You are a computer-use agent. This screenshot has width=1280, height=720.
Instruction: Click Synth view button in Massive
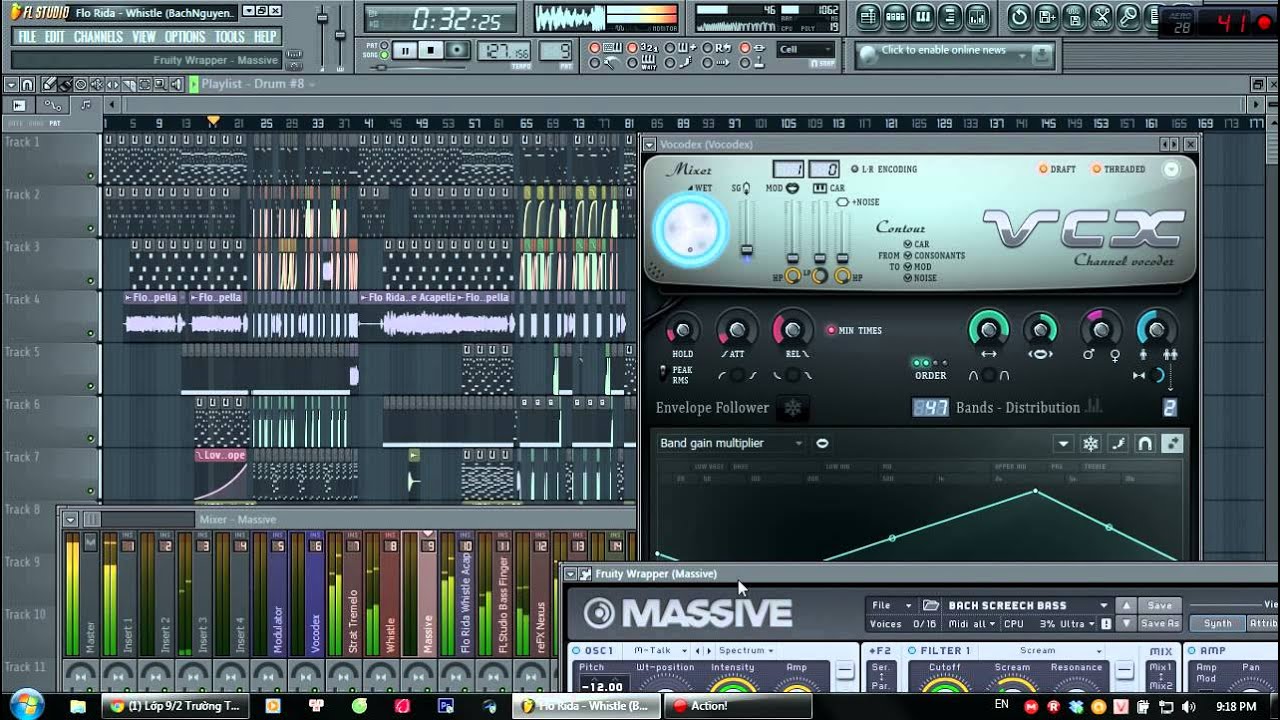click(x=1217, y=624)
